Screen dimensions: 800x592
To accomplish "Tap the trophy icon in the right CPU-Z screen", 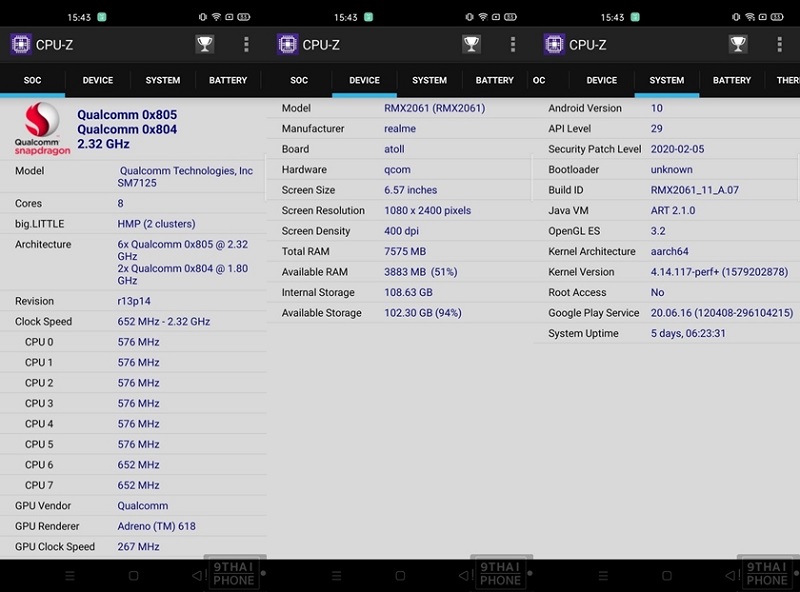I will (x=738, y=44).
